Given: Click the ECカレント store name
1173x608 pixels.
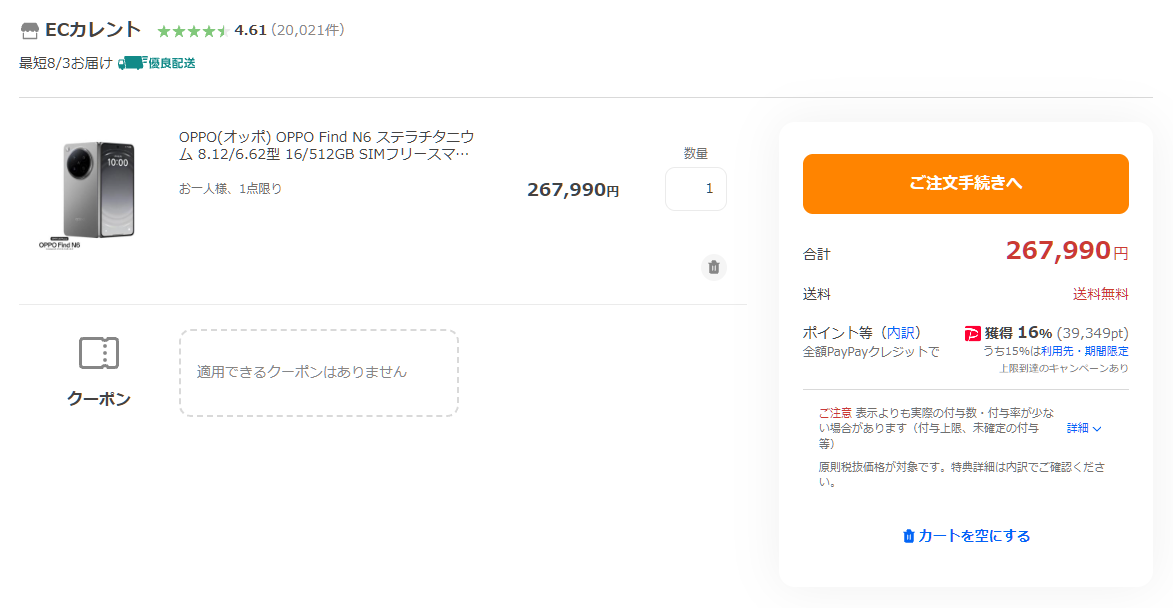Looking at the screenshot, I should (93, 30).
